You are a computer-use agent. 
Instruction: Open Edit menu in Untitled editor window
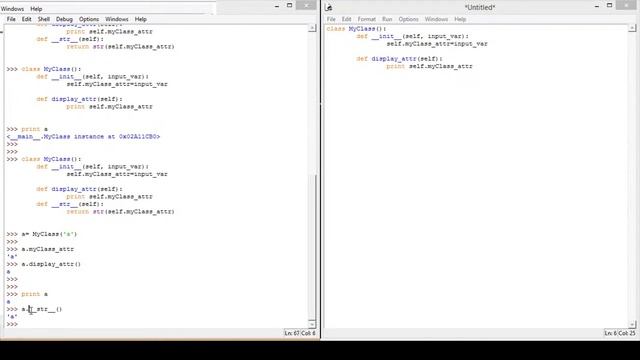pyautogui.click(x=347, y=19)
